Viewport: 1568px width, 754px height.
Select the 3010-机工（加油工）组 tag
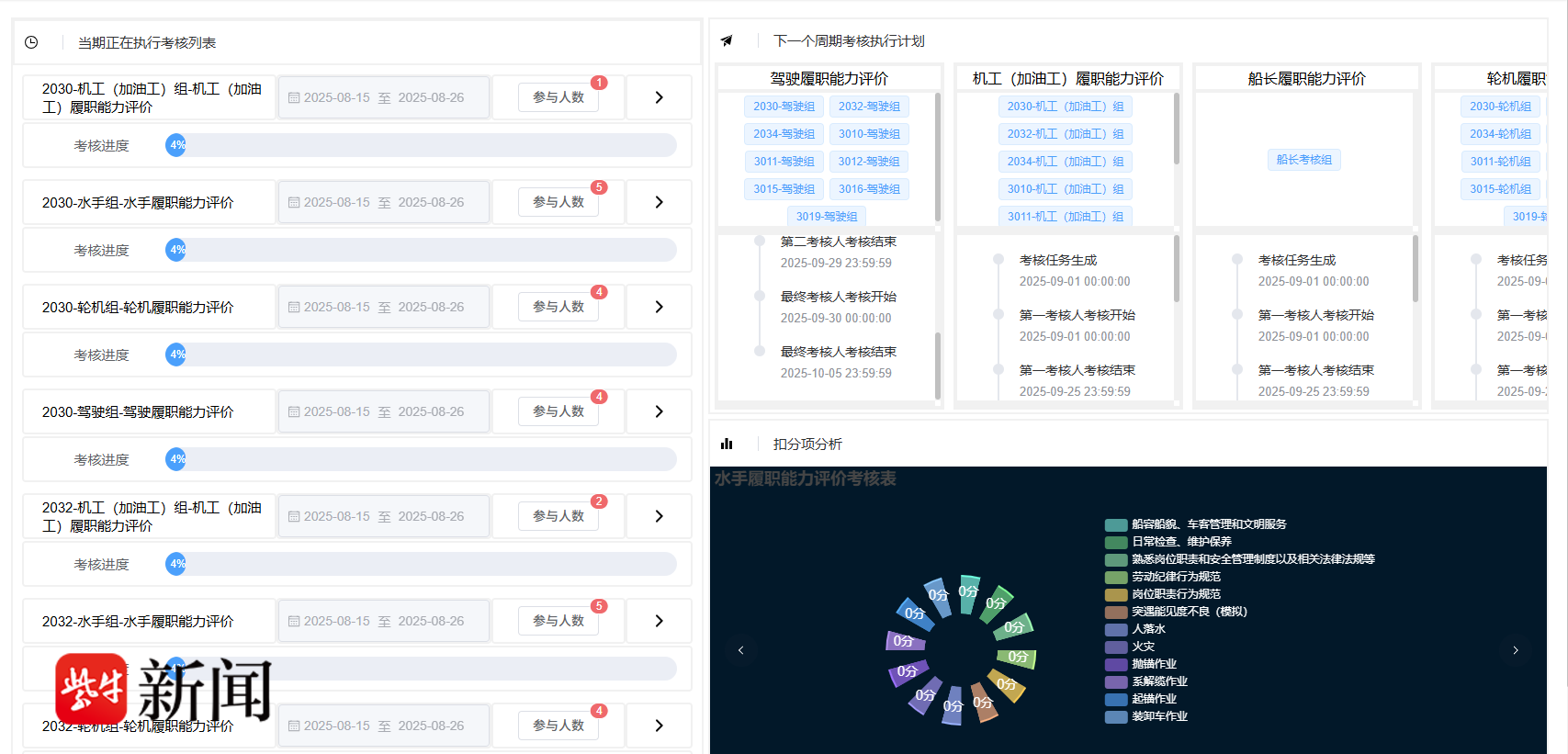tap(1066, 189)
